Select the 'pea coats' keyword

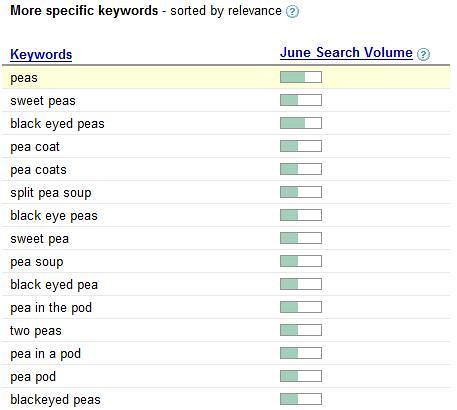(38, 170)
